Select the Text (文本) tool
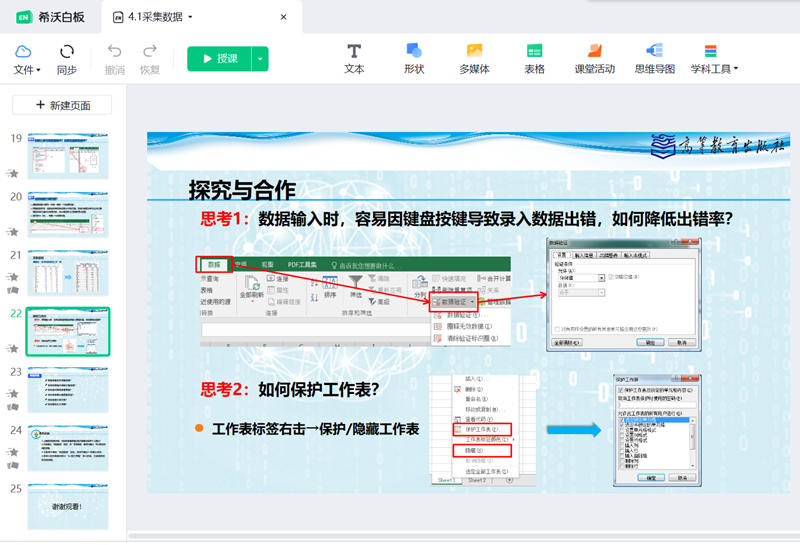The width and height of the screenshot is (800, 545). [x=354, y=59]
